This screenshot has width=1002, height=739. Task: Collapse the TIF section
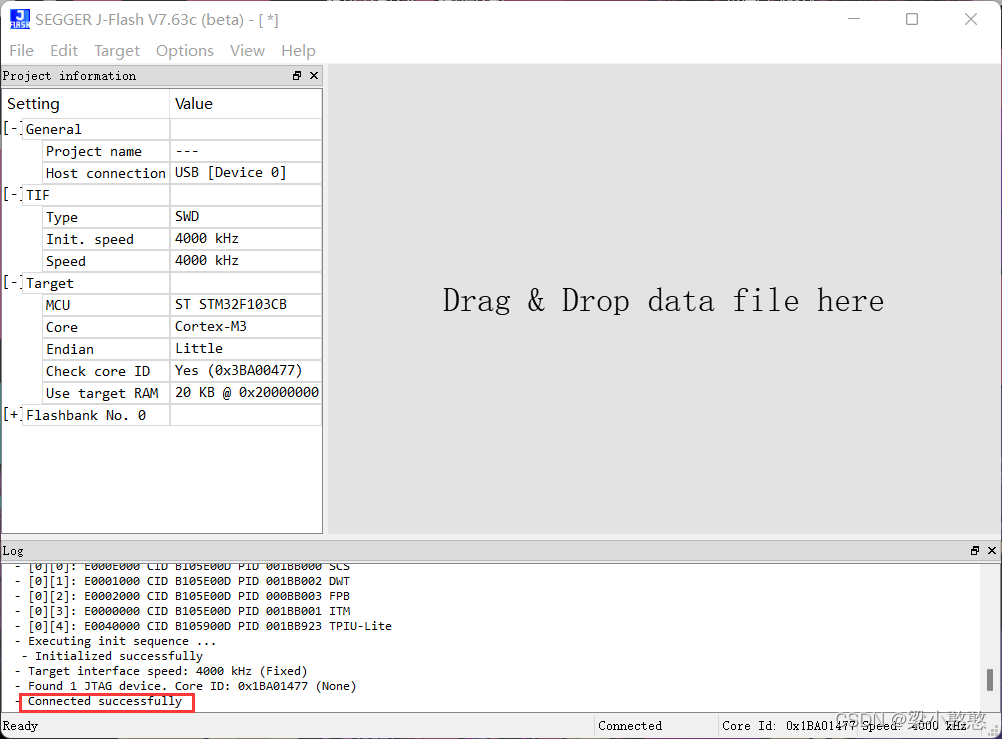[12, 194]
